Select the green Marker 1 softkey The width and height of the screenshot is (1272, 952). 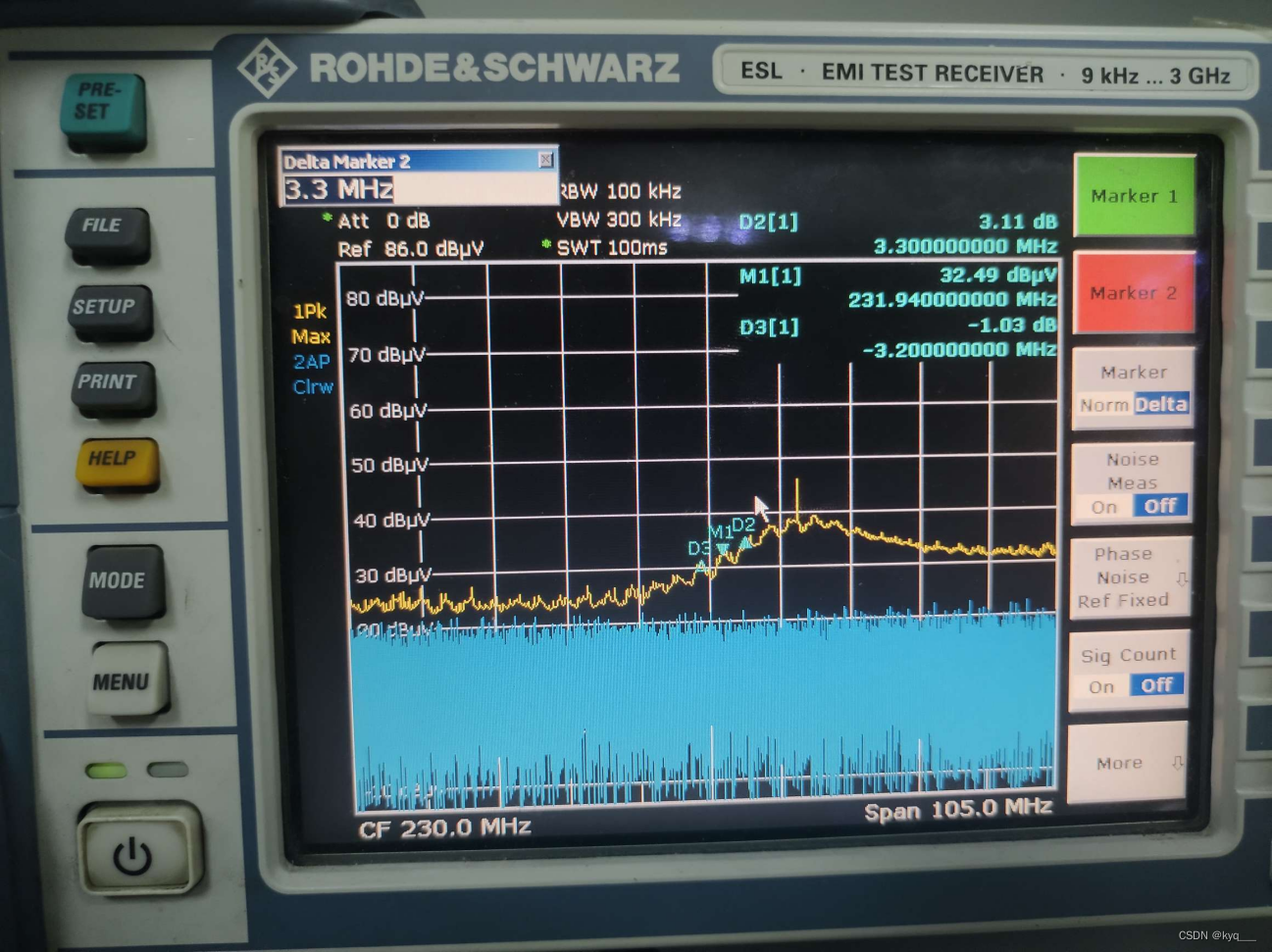pyautogui.click(x=1134, y=195)
